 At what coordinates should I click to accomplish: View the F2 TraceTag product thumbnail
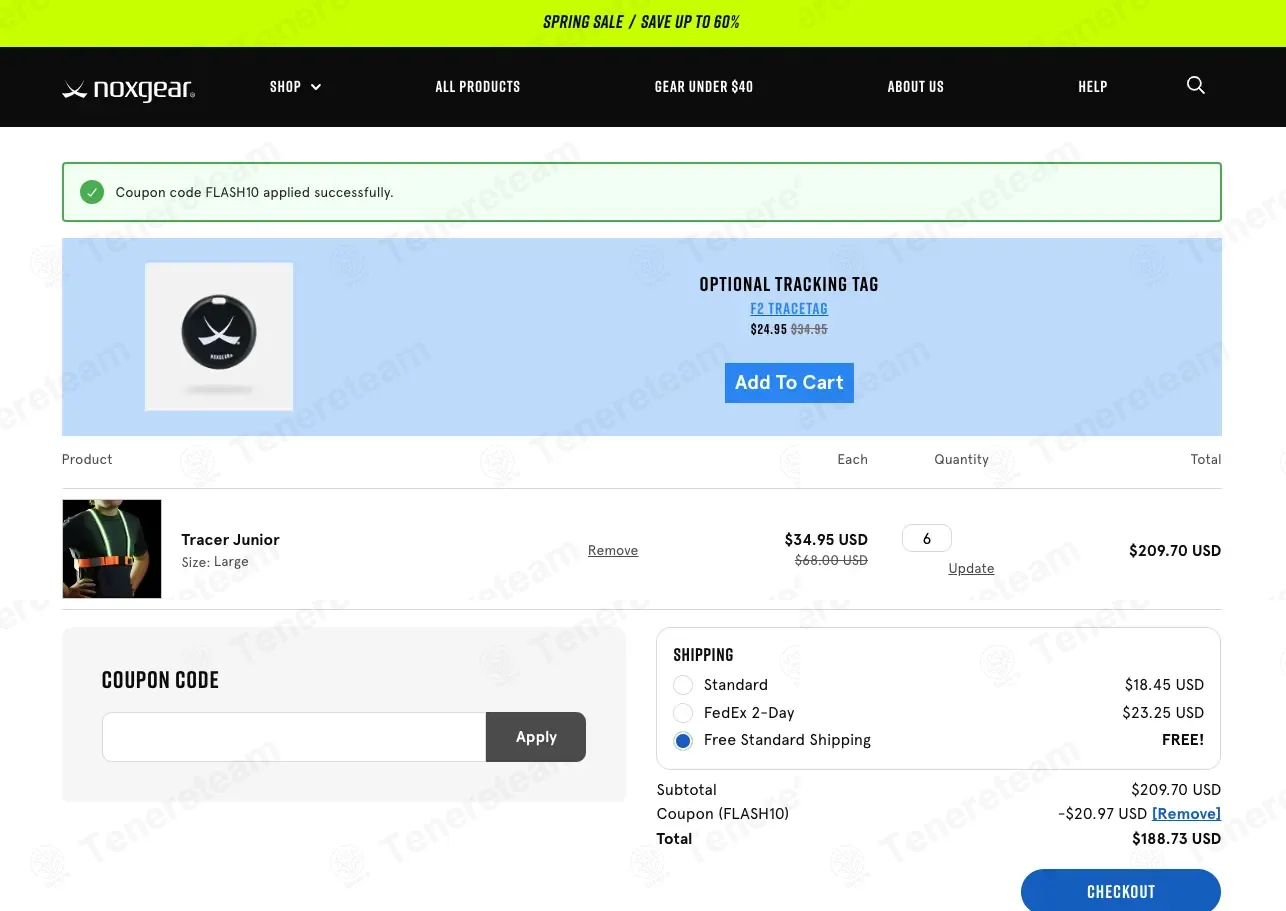click(219, 337)
